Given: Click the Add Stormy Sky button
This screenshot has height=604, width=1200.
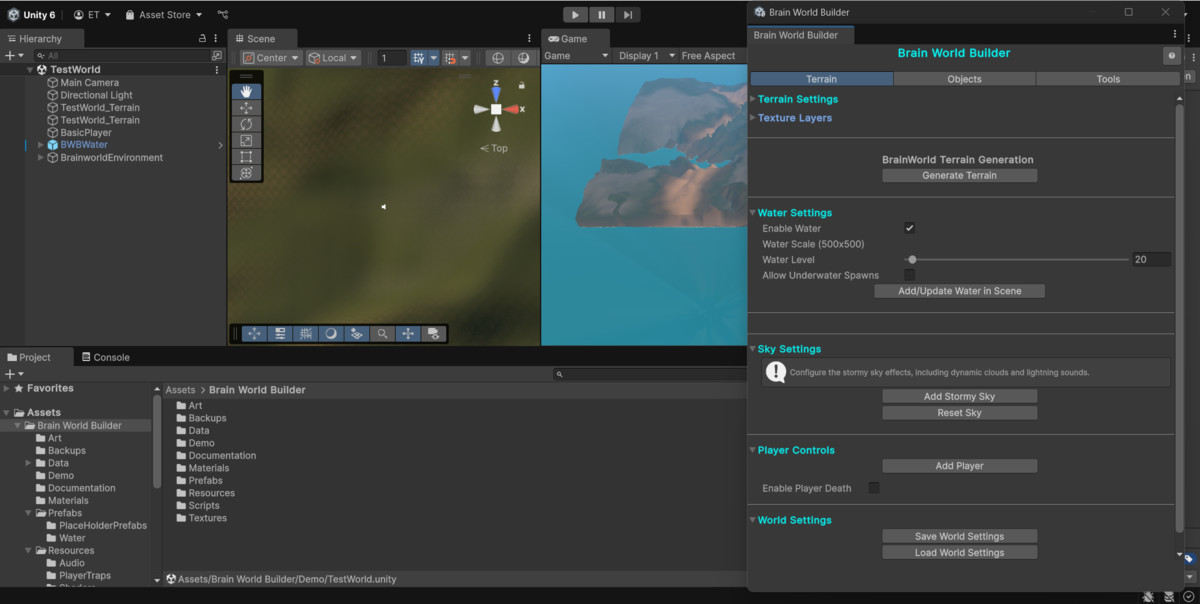Looking at the screenshot, I should click(x=959, y=396).
